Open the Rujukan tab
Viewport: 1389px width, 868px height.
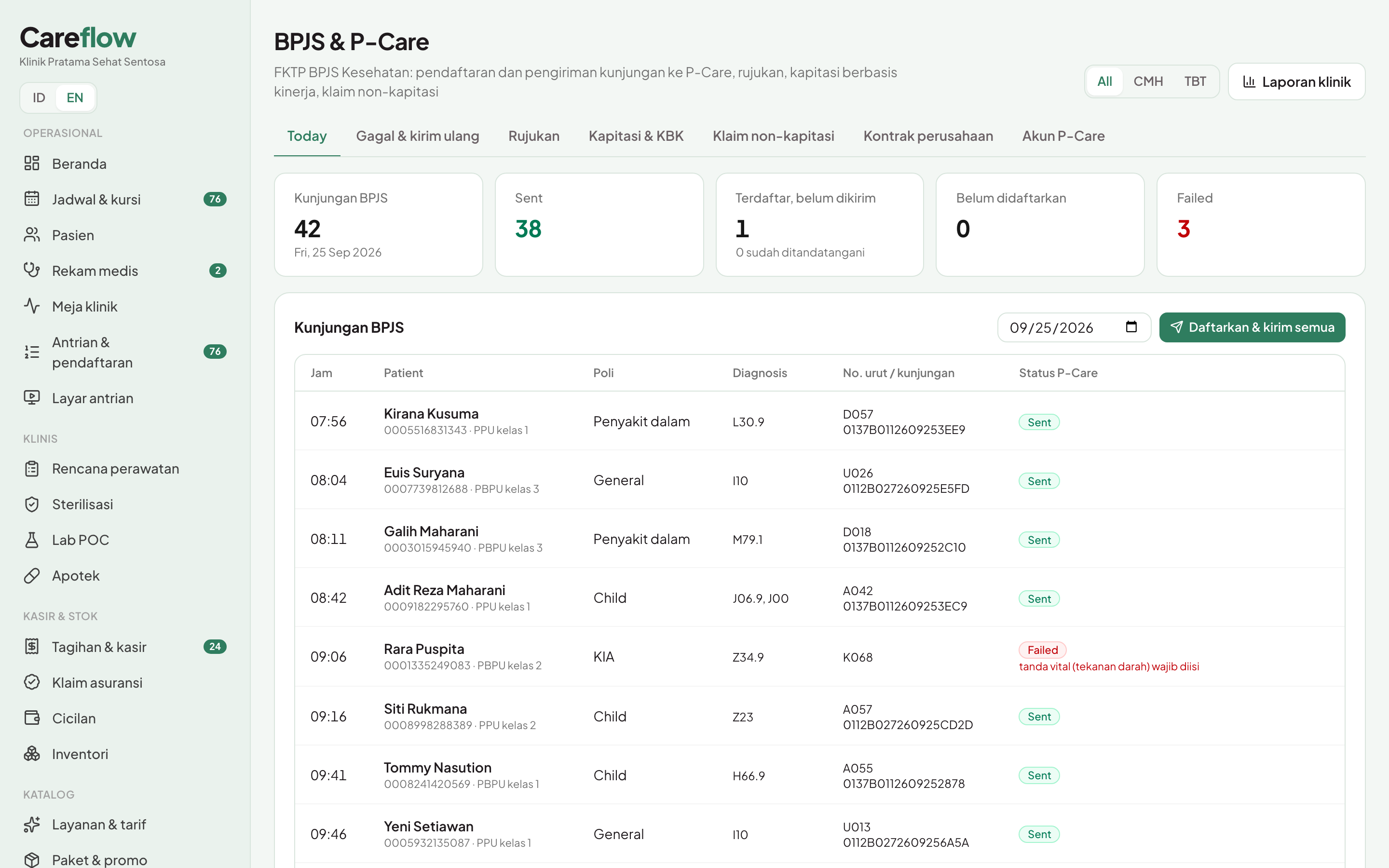[x=534, y=136]
